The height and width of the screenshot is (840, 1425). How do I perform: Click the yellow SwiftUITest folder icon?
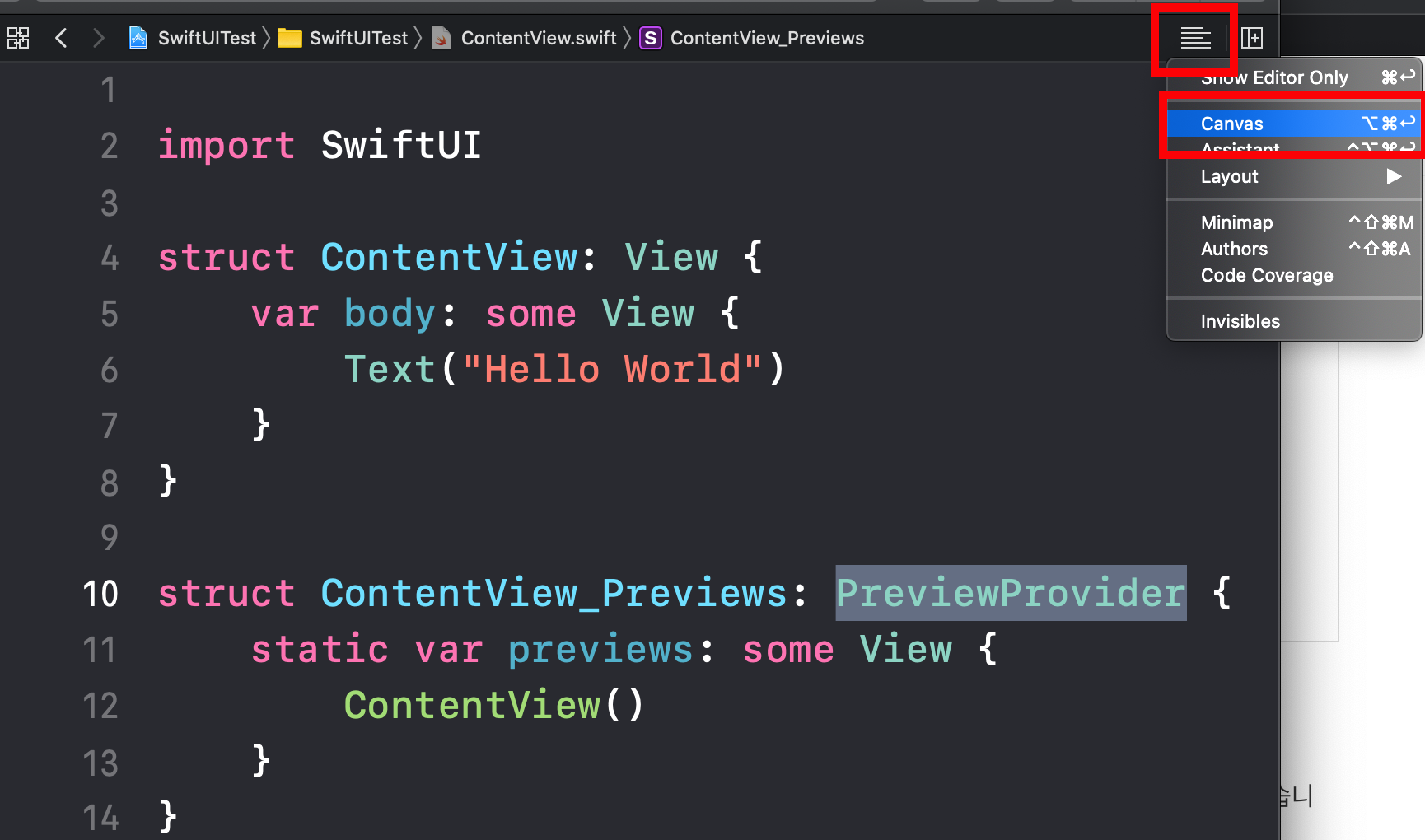click(x=290, y=38)
